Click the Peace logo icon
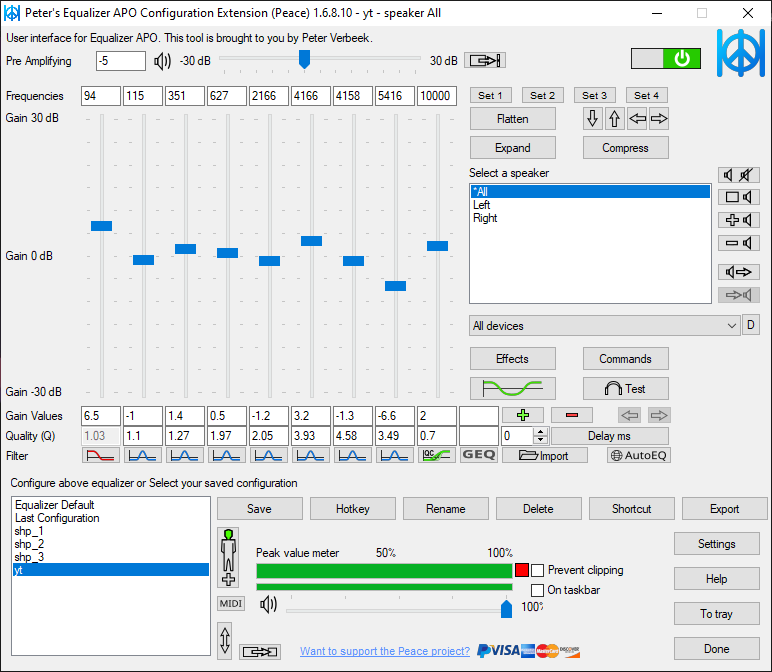 740,53
